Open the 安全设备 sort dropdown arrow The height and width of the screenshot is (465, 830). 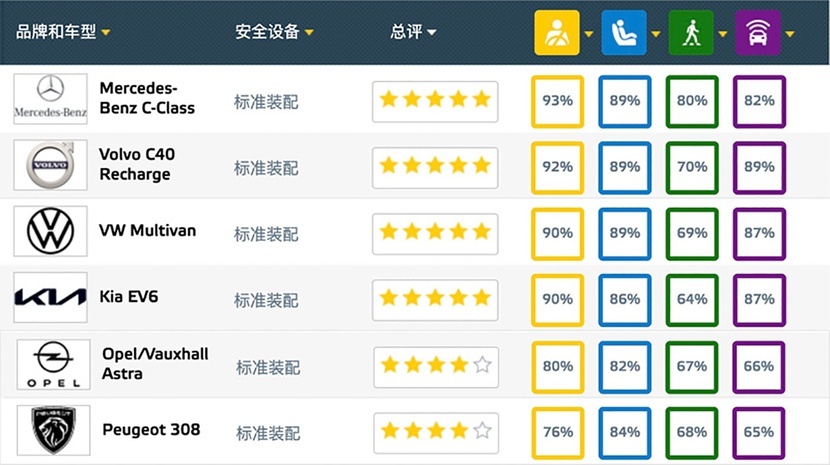point(309,33)
